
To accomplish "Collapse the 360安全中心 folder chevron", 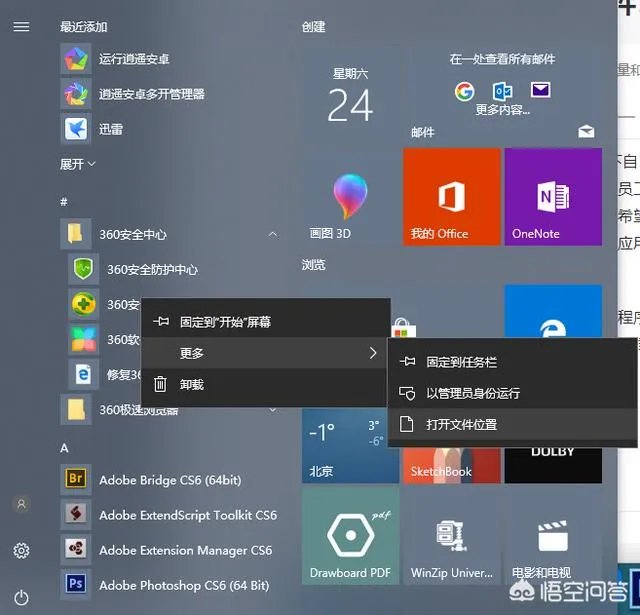I will click(x=273, y=235).
